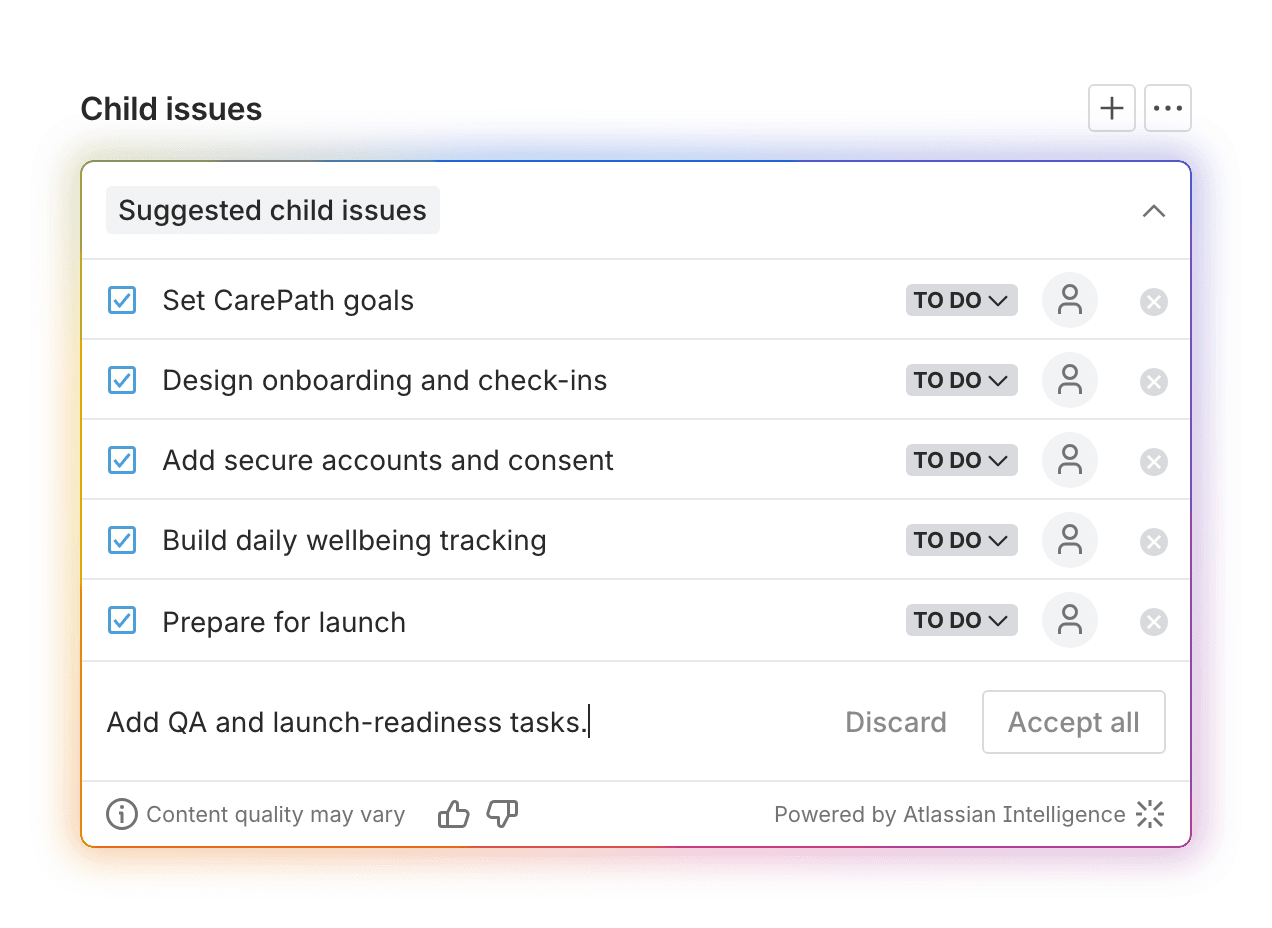Open TO DO status dropdown for Design onboarding
This screenshot has width=1272, height=928.
tap(962, 380)
